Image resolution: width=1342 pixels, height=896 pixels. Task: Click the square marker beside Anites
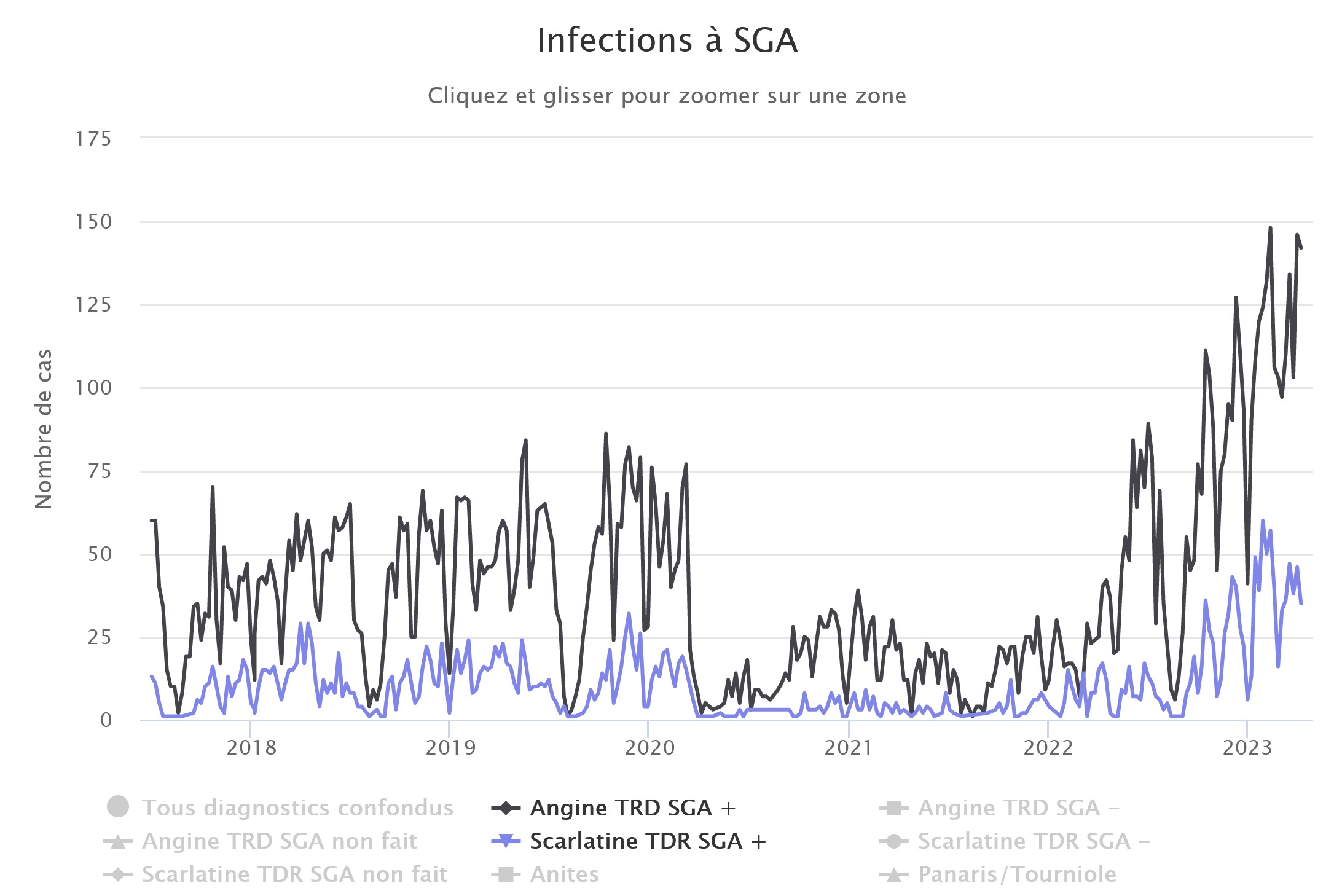coord(506,874)
